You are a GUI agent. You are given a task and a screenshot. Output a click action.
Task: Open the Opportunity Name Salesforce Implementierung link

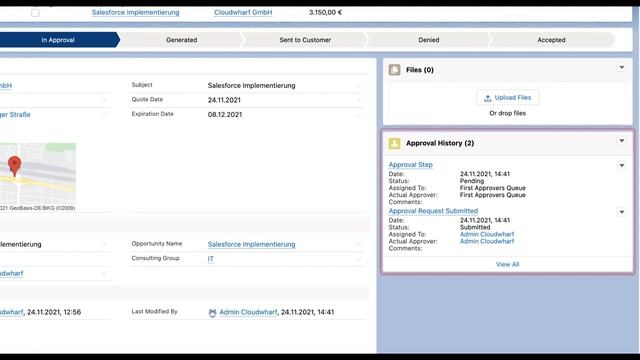[251, 244]
